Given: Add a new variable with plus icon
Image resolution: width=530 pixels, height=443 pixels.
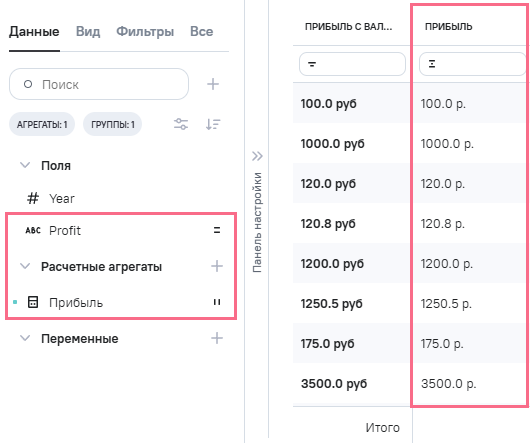Looking at the screenshot, I should [217, 338].
